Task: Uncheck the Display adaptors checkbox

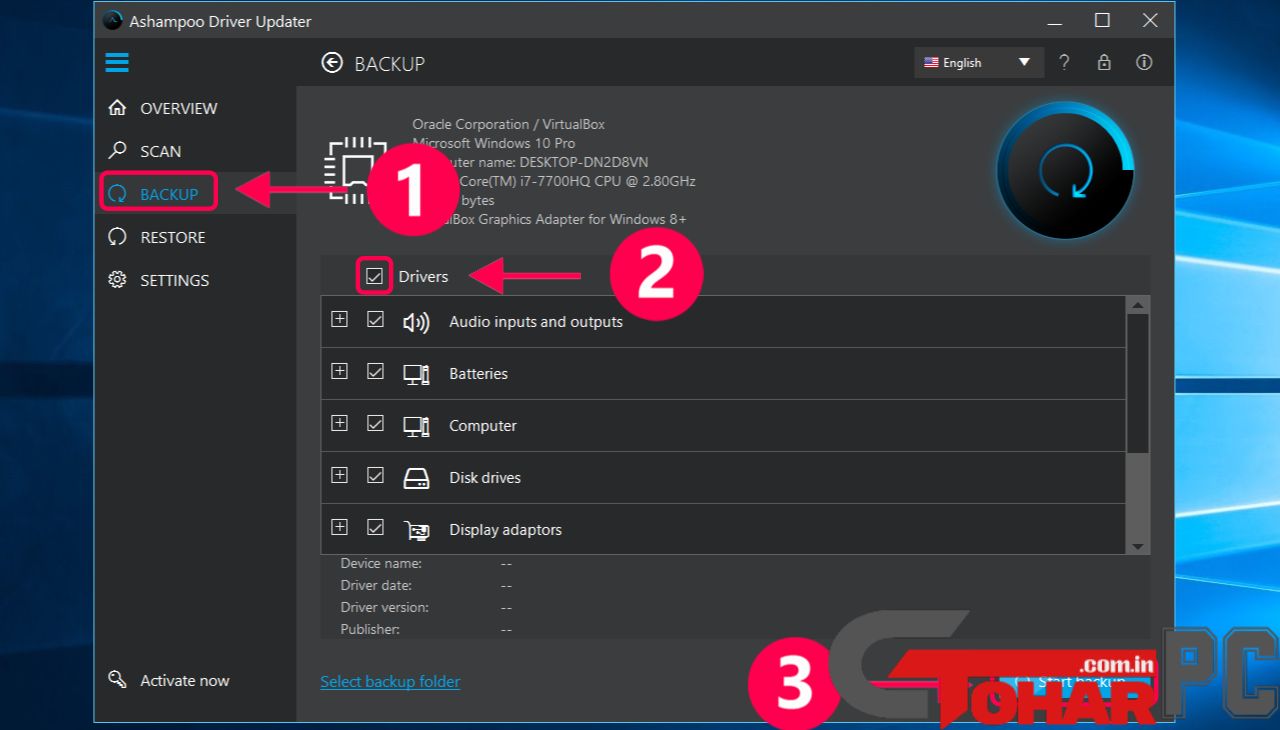Action: pyautogui.click(x=375, y=527)
